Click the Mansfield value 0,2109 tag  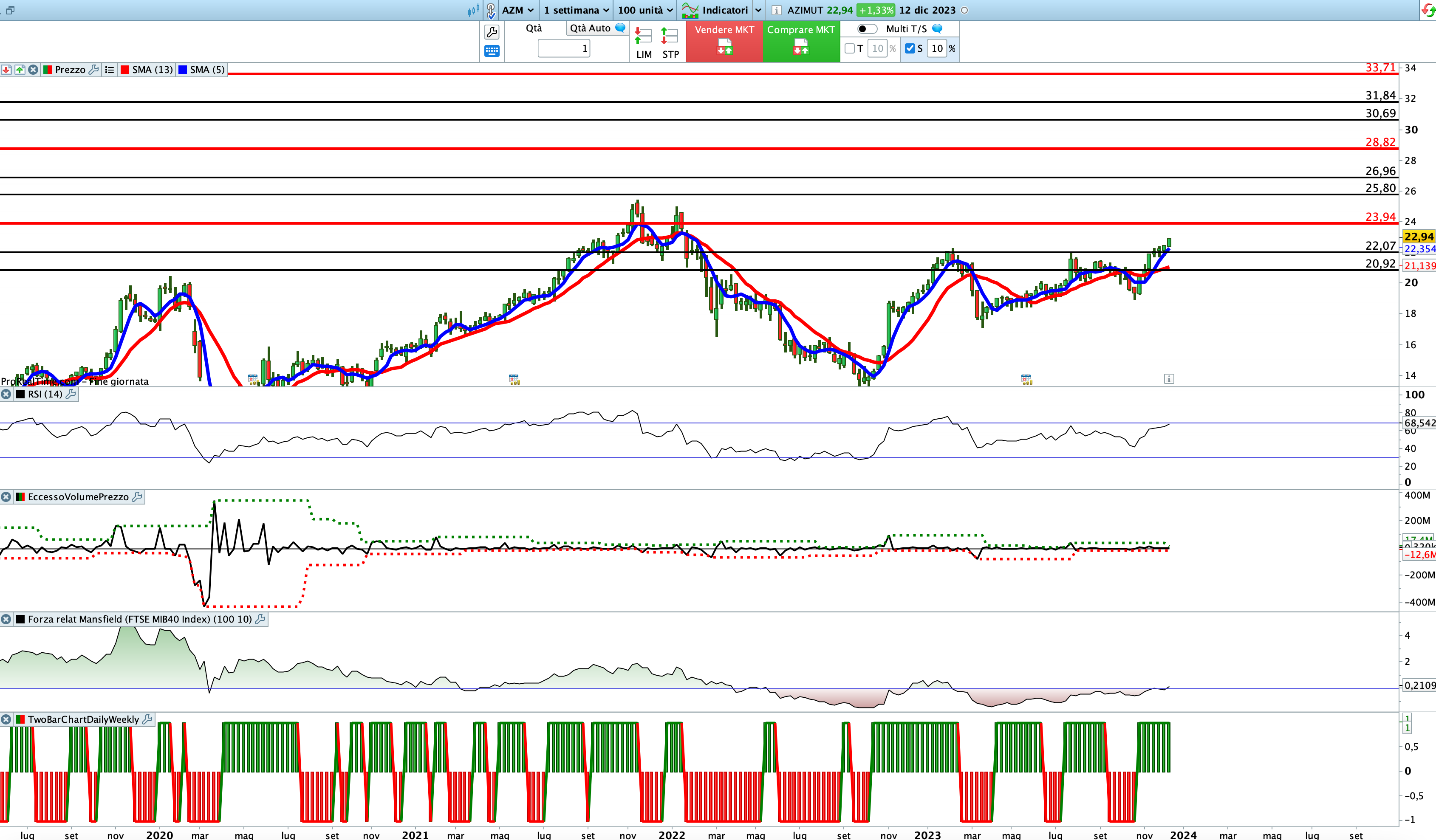[x=1419, y=685]
